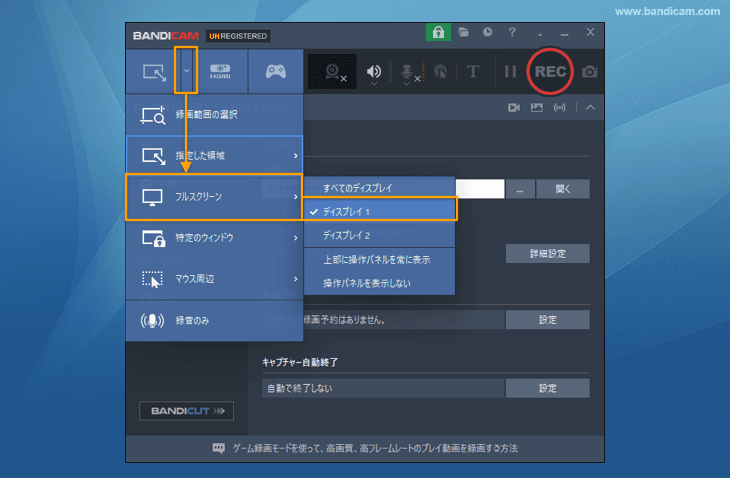Open output folder icon in title bar
Image resolution: width=730 pixels, height=478 pixels.
[x=463, y=32]
